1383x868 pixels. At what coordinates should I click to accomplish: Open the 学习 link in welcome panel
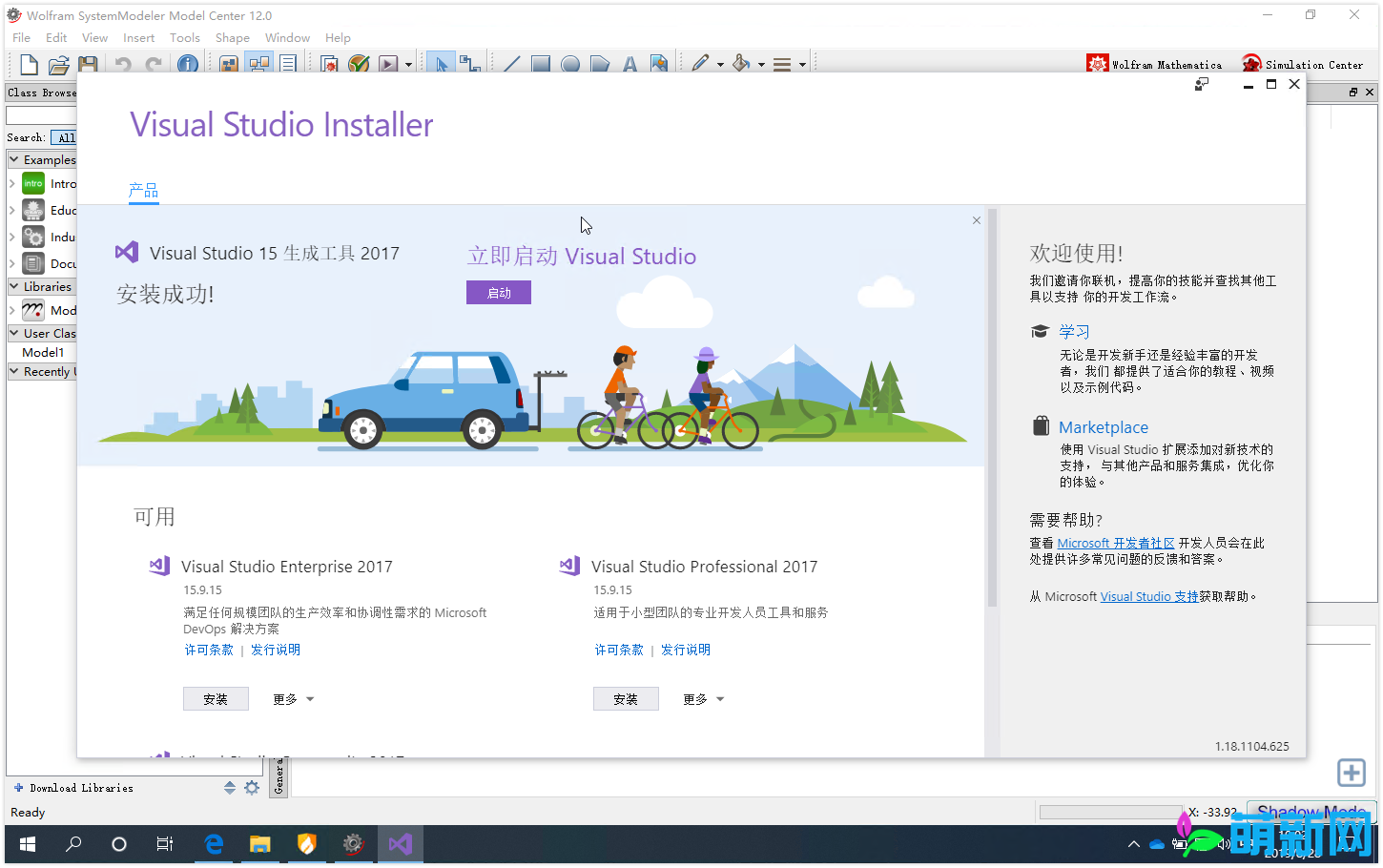click(x=1074, y=331)
